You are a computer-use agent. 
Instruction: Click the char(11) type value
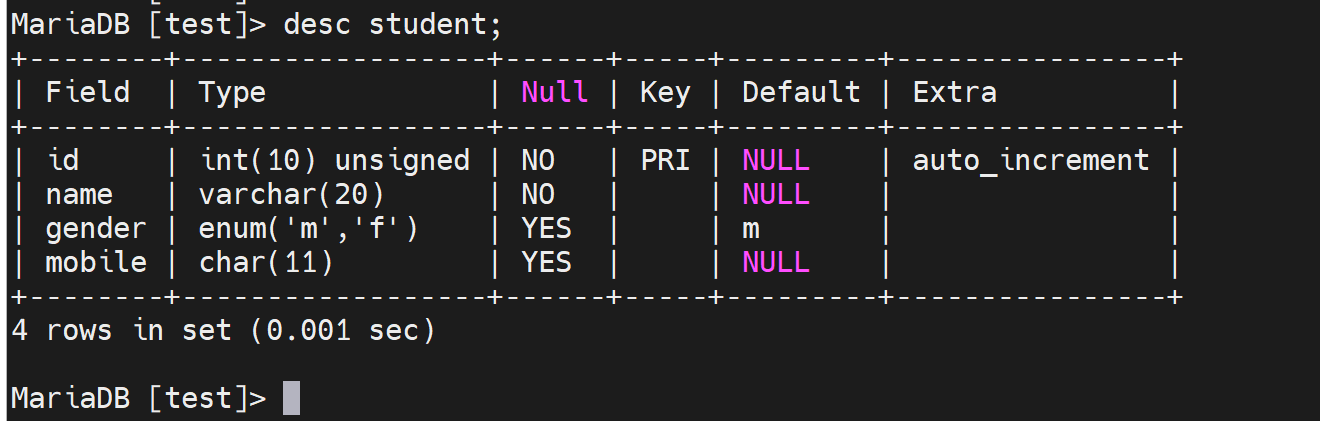[266, 262]
